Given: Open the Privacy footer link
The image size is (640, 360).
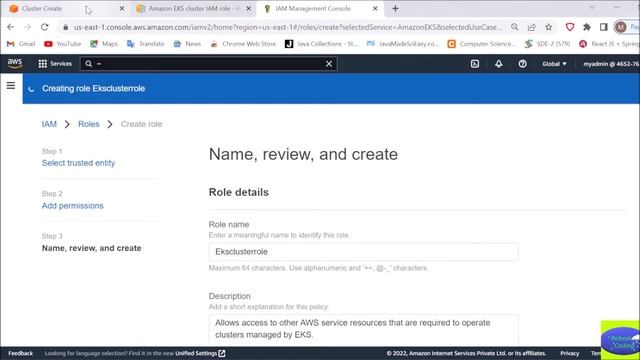Looking at the screenshot, I should pos(569,353).
